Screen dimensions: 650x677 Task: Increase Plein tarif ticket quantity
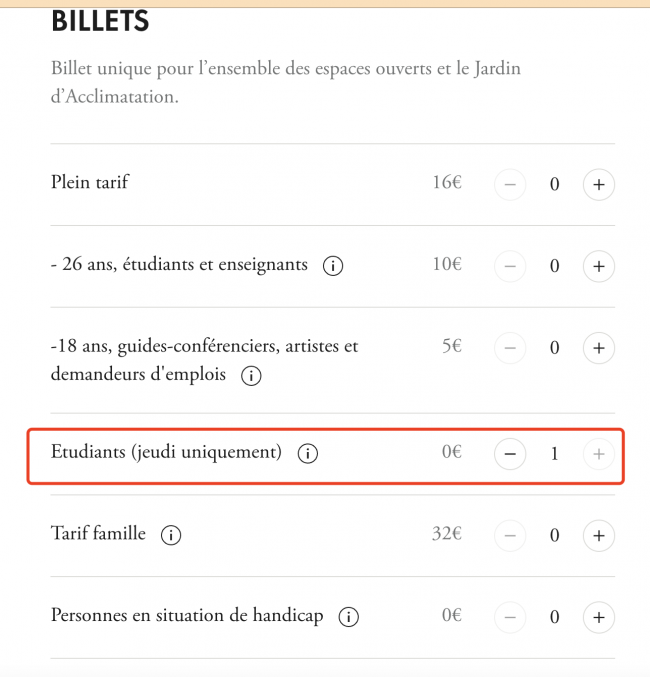point(598,185)
